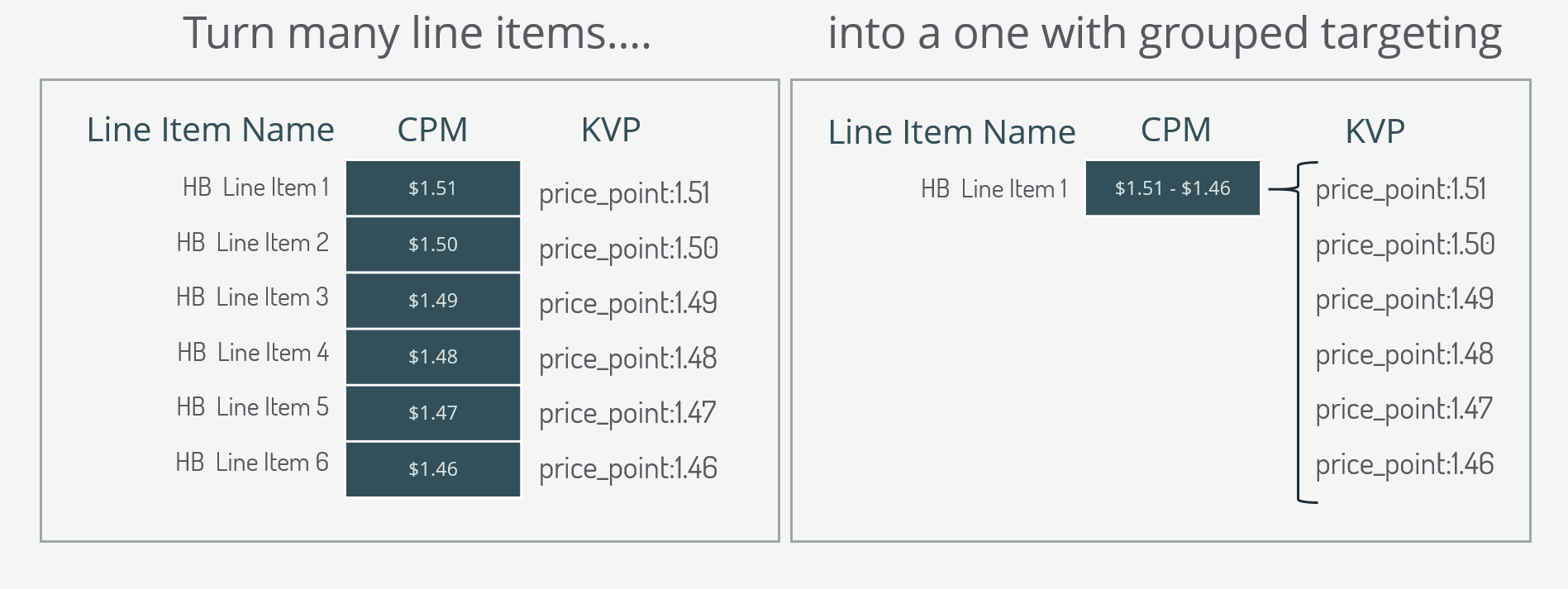1568x589 pixels.
Task: Select the $1.48 CPM box
Action: click(433, 357)
